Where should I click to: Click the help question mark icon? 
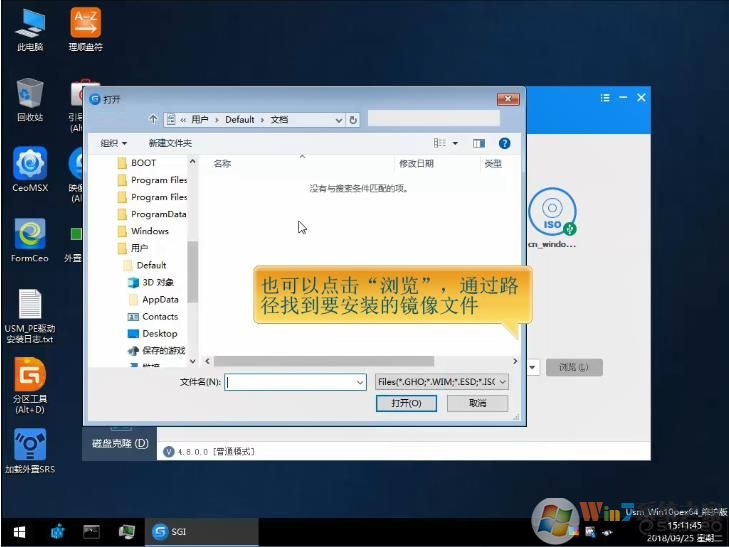pyautogui.click(x=504, y=143)
